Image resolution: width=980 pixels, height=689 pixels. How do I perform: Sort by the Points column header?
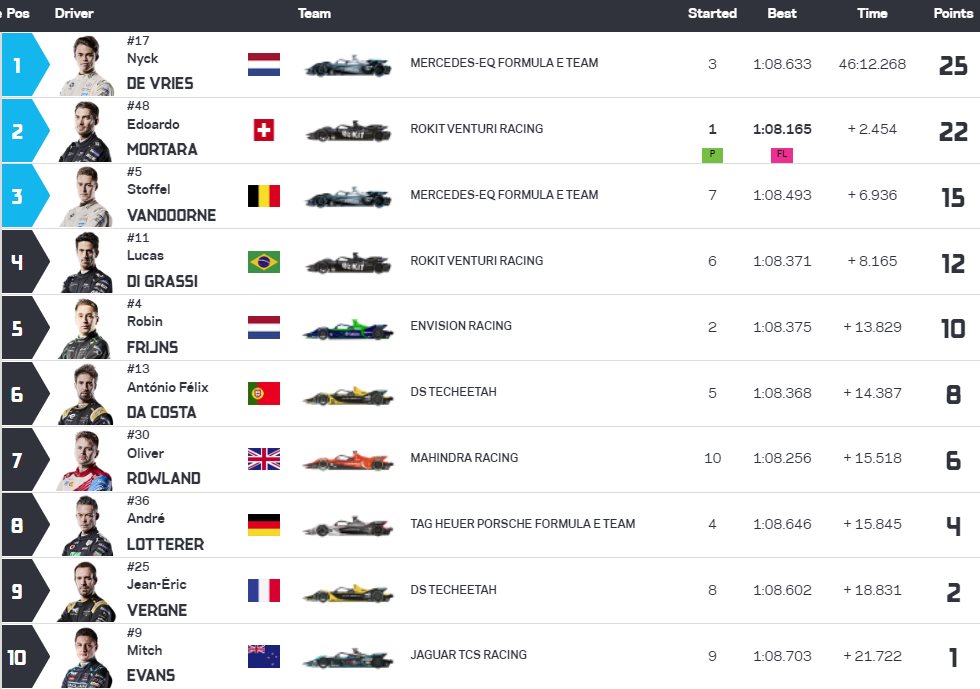953,13
